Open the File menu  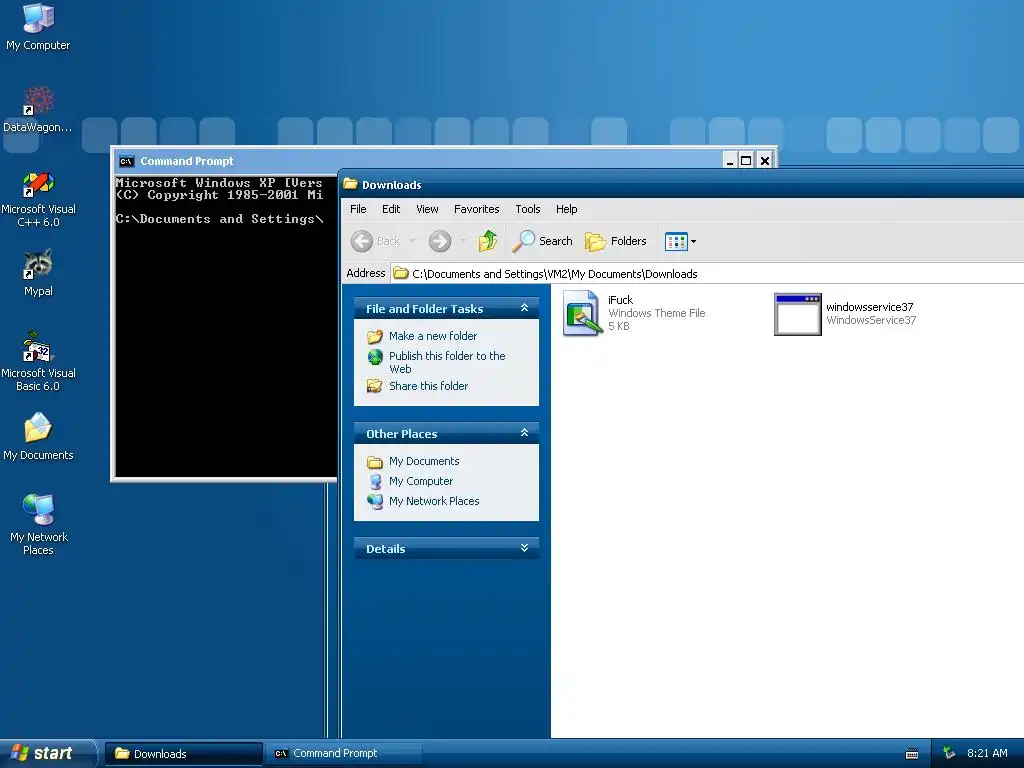[x=358, y=209]
